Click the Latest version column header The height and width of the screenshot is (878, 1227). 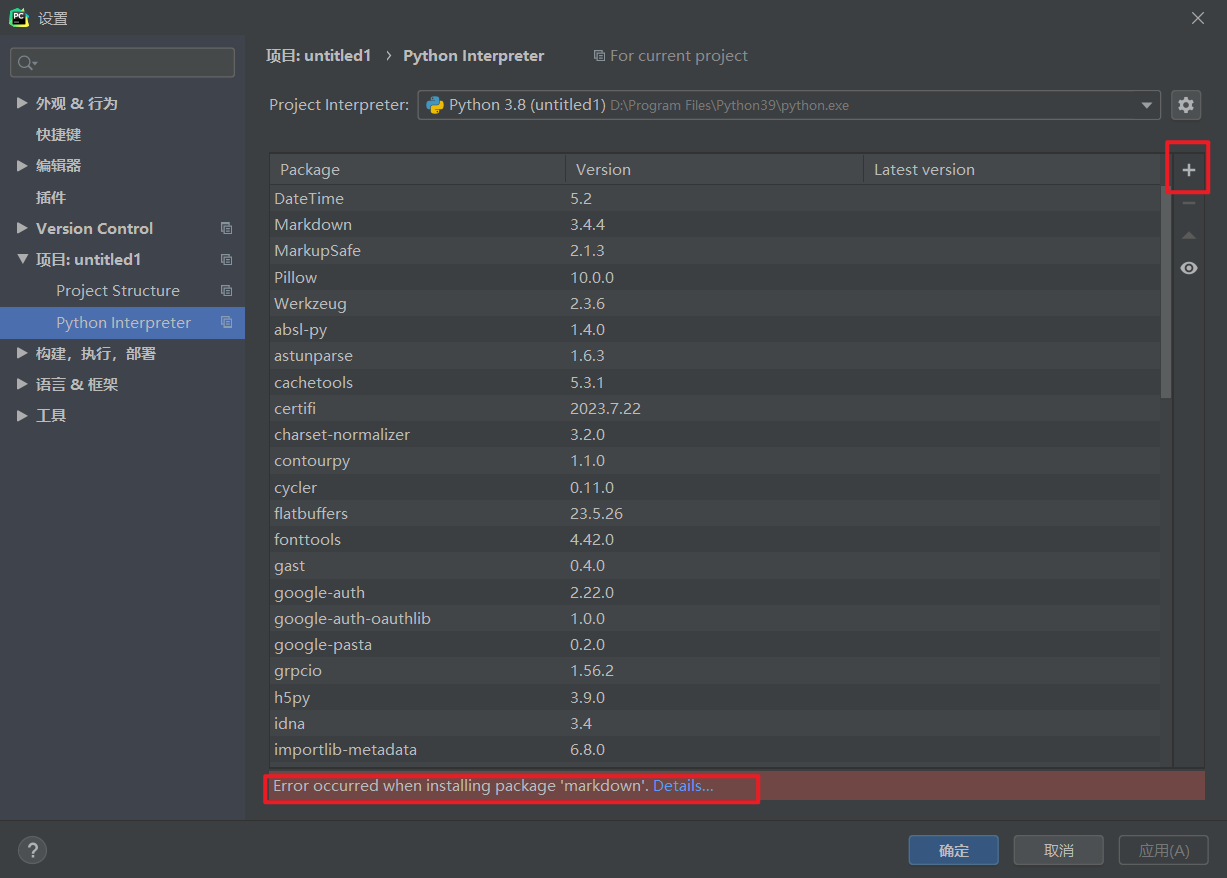[x=1012, y=169]
